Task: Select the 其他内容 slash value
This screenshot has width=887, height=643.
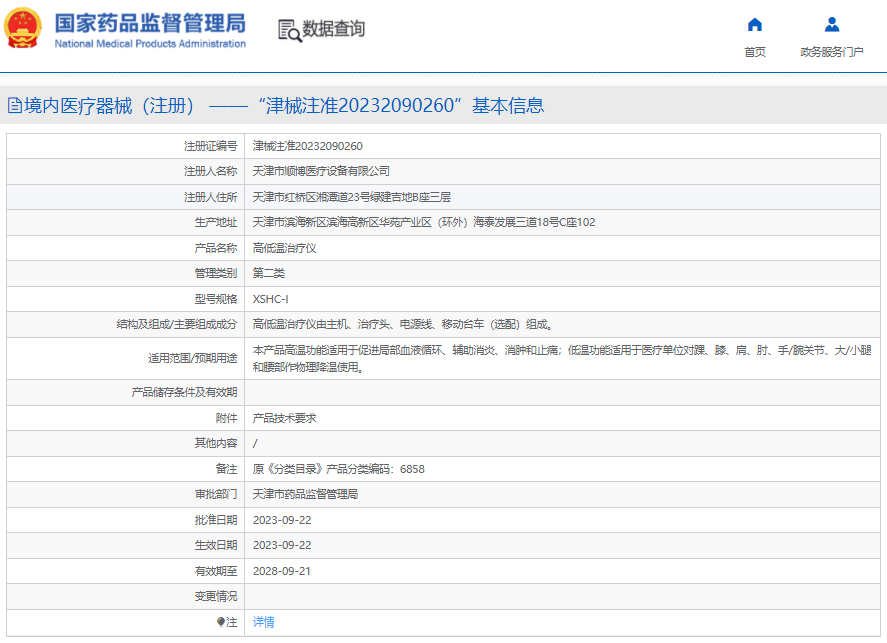Action: pyautogui.click(x=255, y=443)
